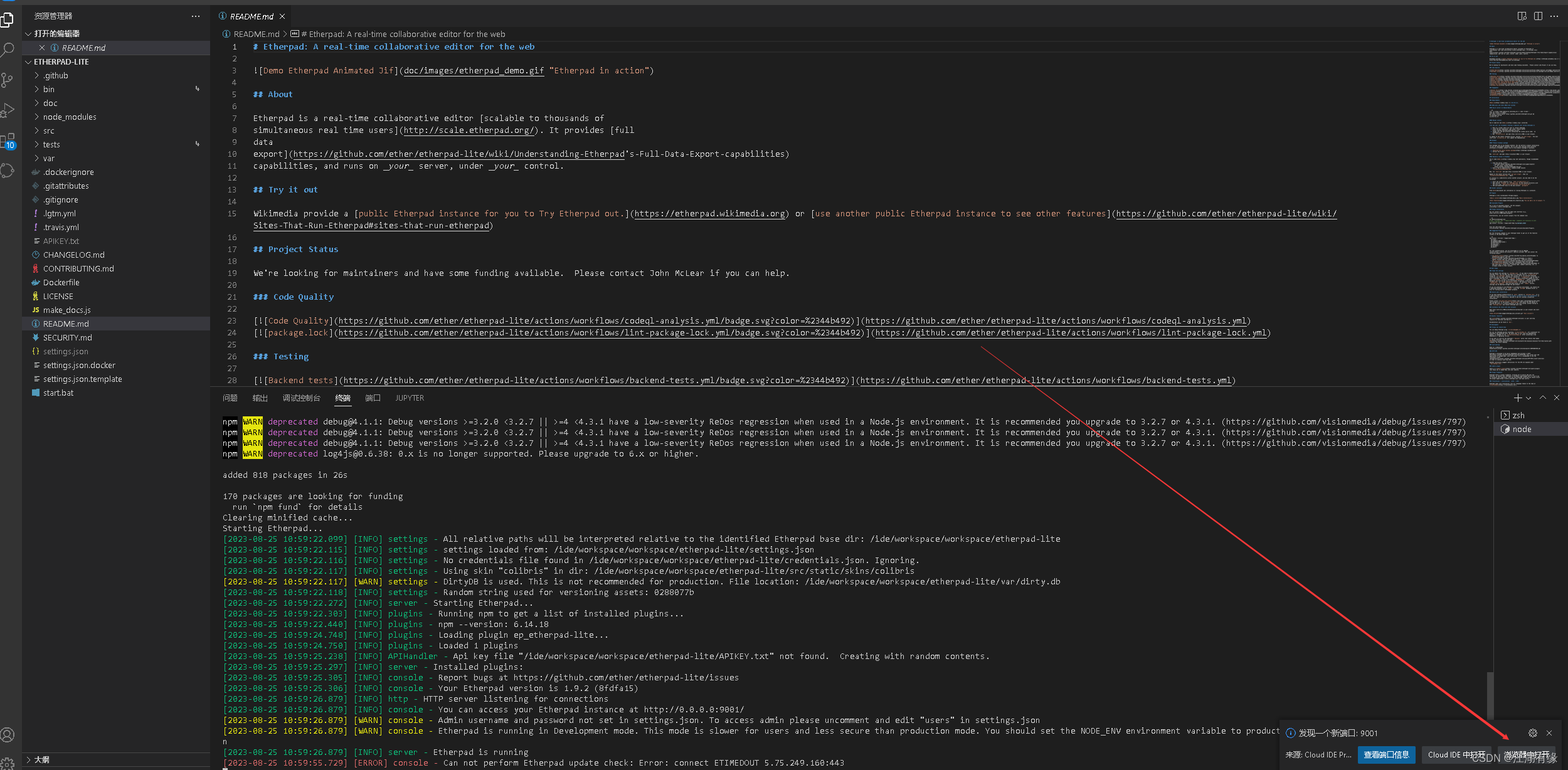
Task: Open the Accounts icon in activity bar
Action: pyautogui.click(x=8, y=734)
